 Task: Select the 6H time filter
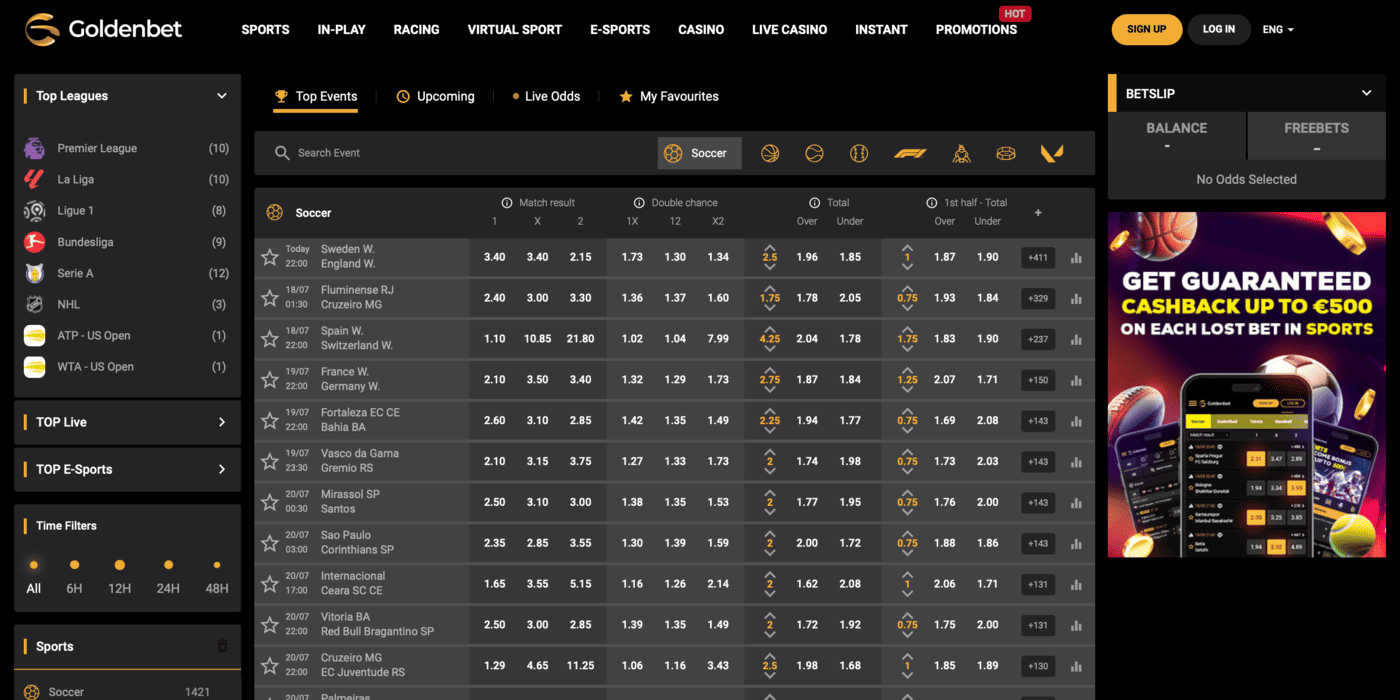(x=74, y=577)
